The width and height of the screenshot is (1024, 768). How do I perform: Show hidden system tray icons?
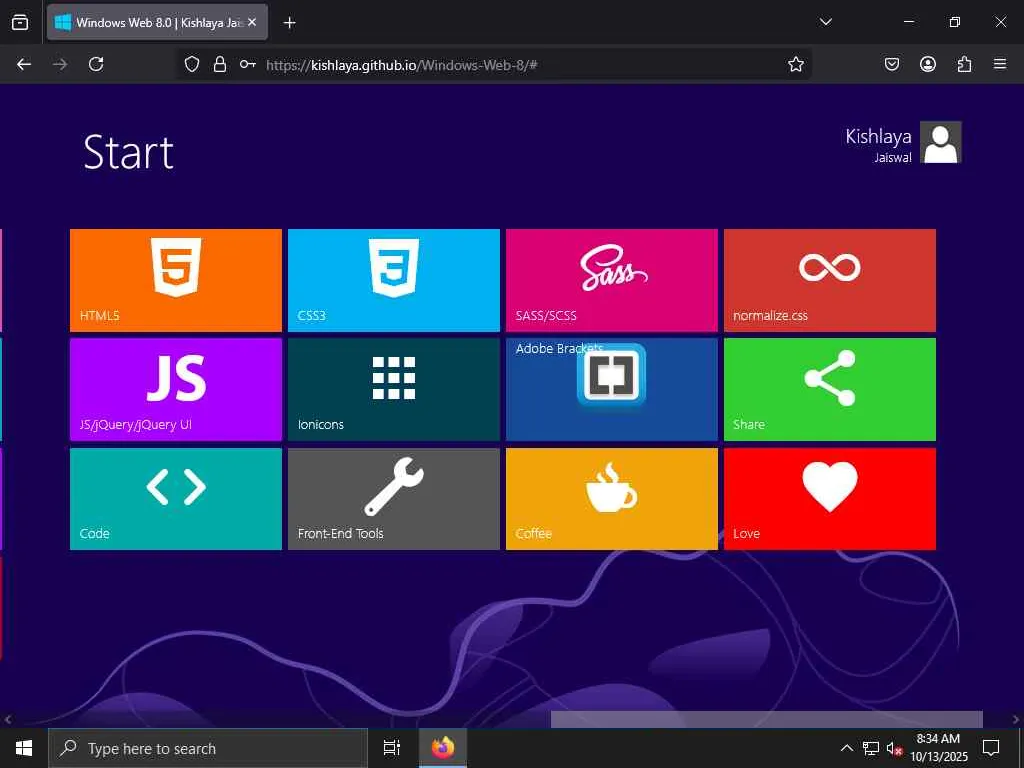tap(846, 748)
